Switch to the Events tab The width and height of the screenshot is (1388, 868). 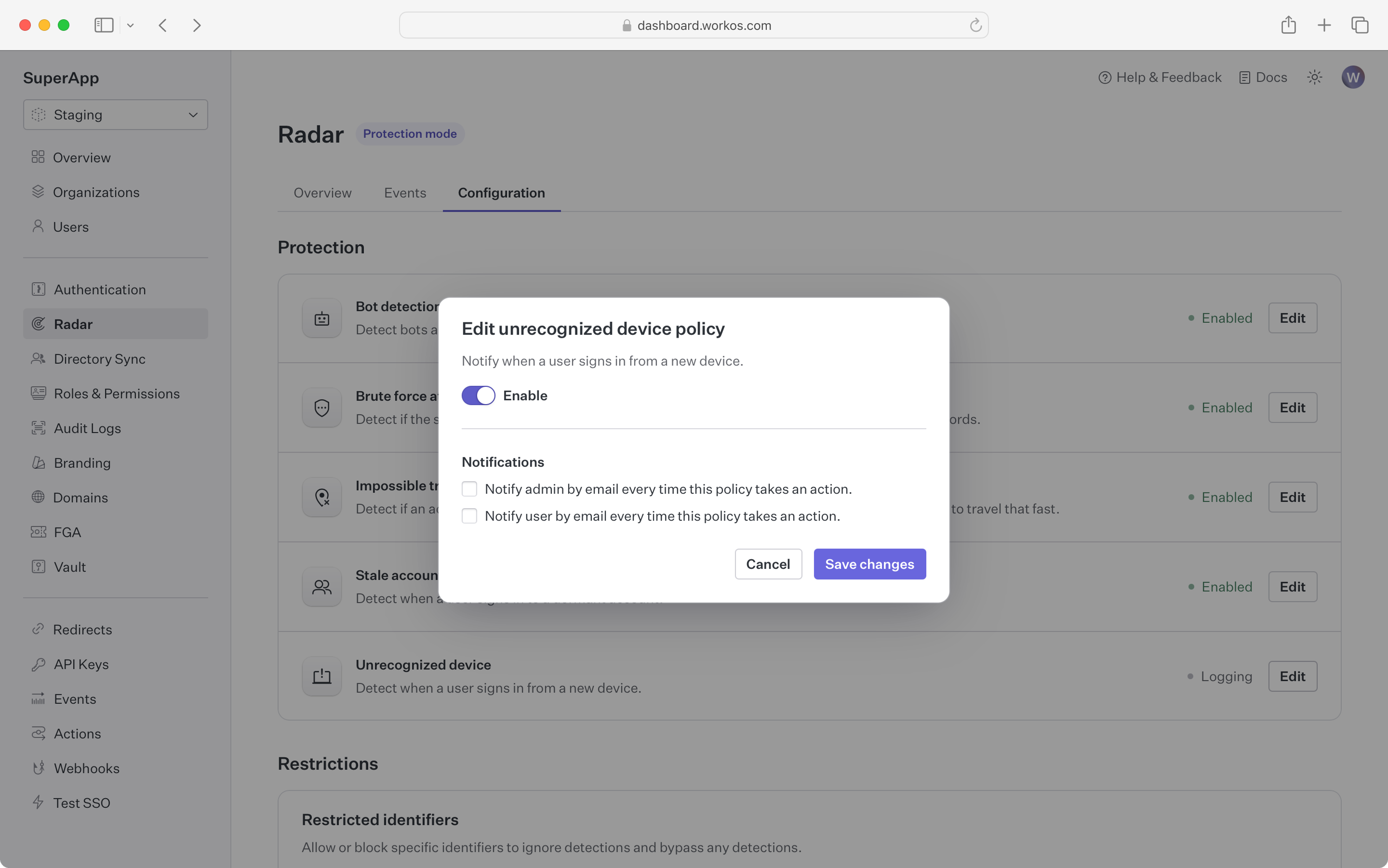(x=405, y=193)
